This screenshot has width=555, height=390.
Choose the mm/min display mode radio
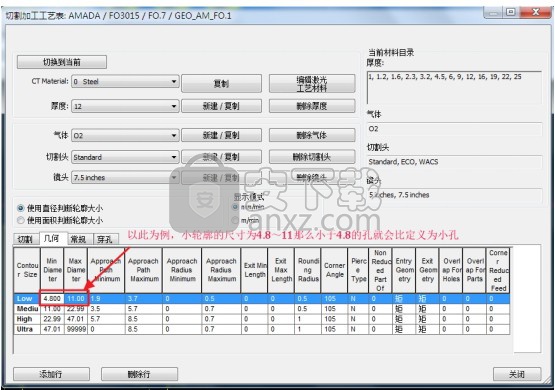235,207
